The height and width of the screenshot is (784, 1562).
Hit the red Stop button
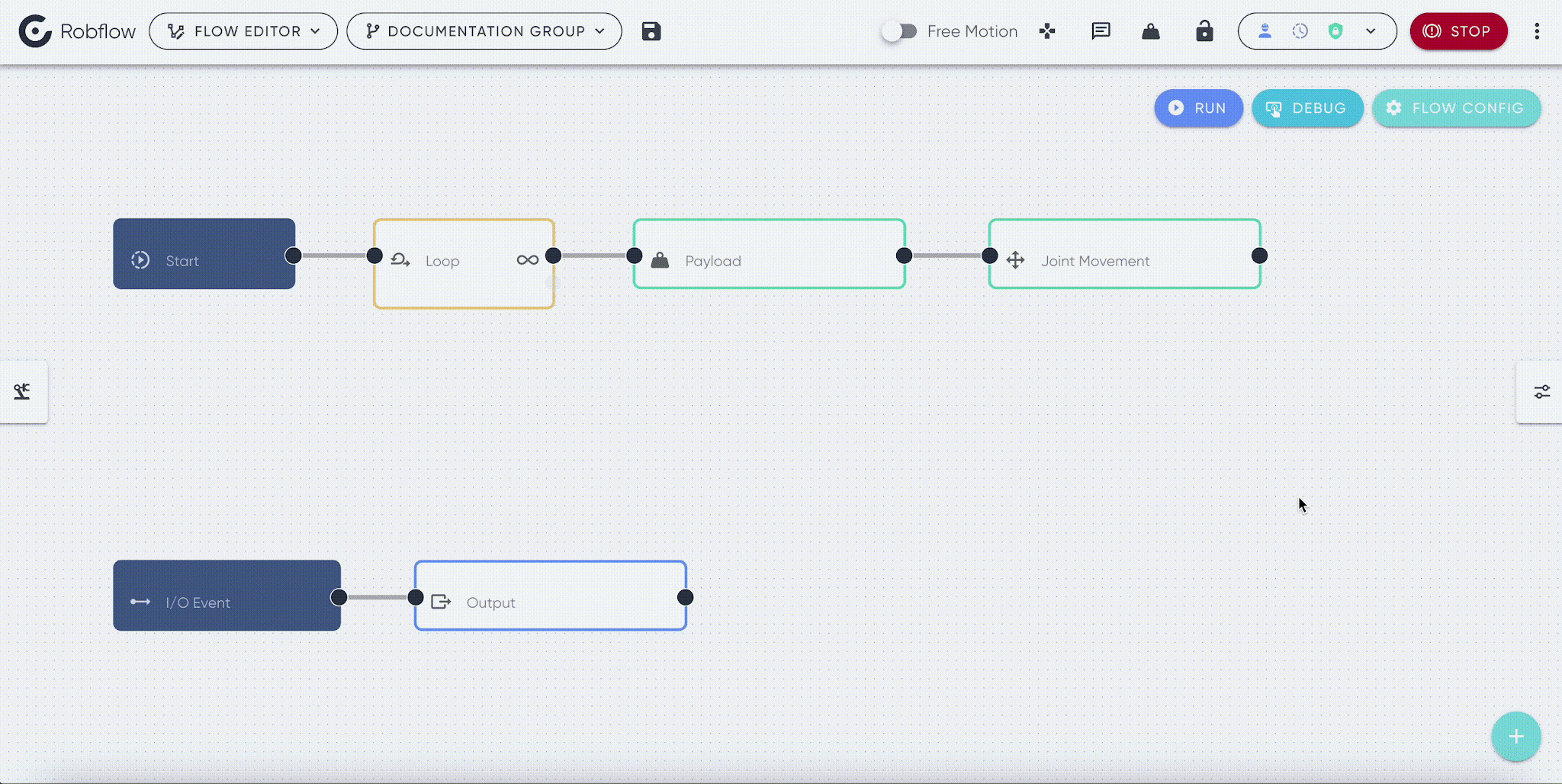point(1458,31)
